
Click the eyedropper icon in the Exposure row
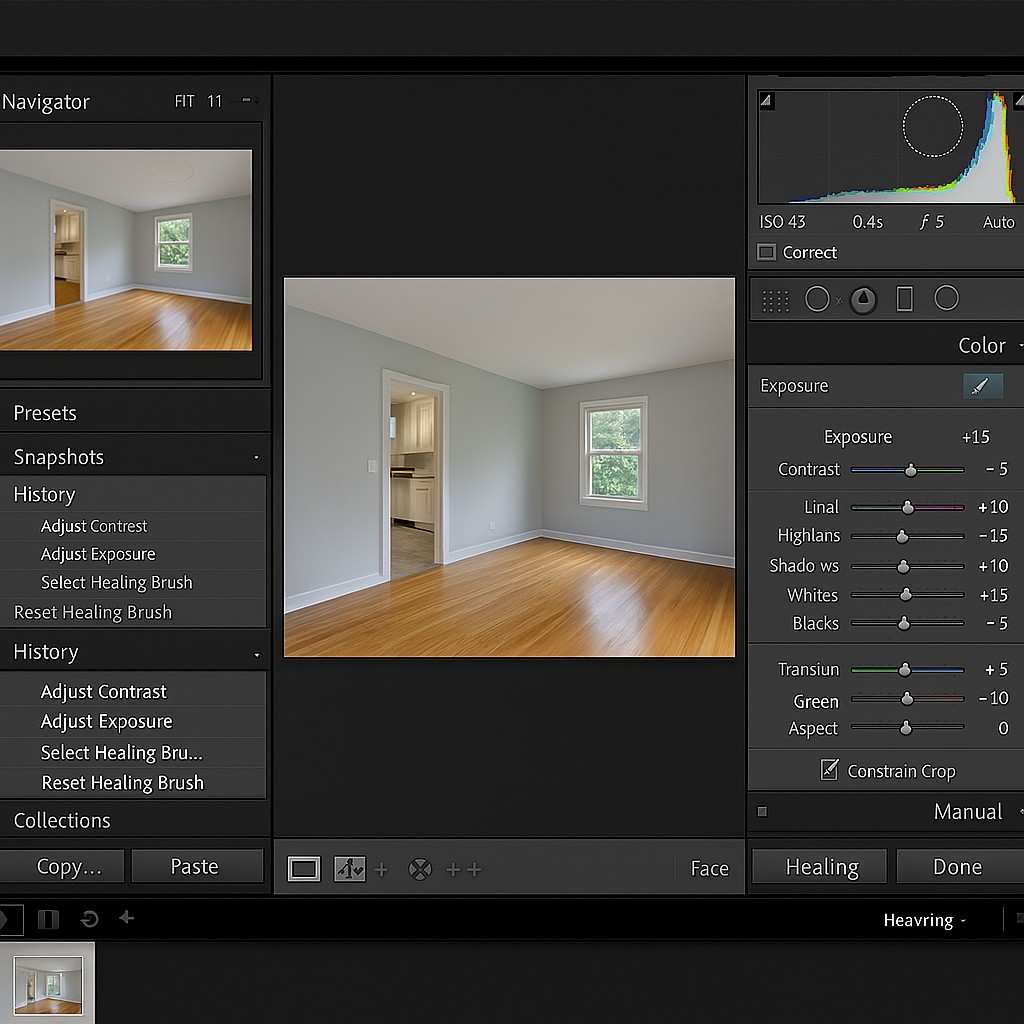pos(982,386)
